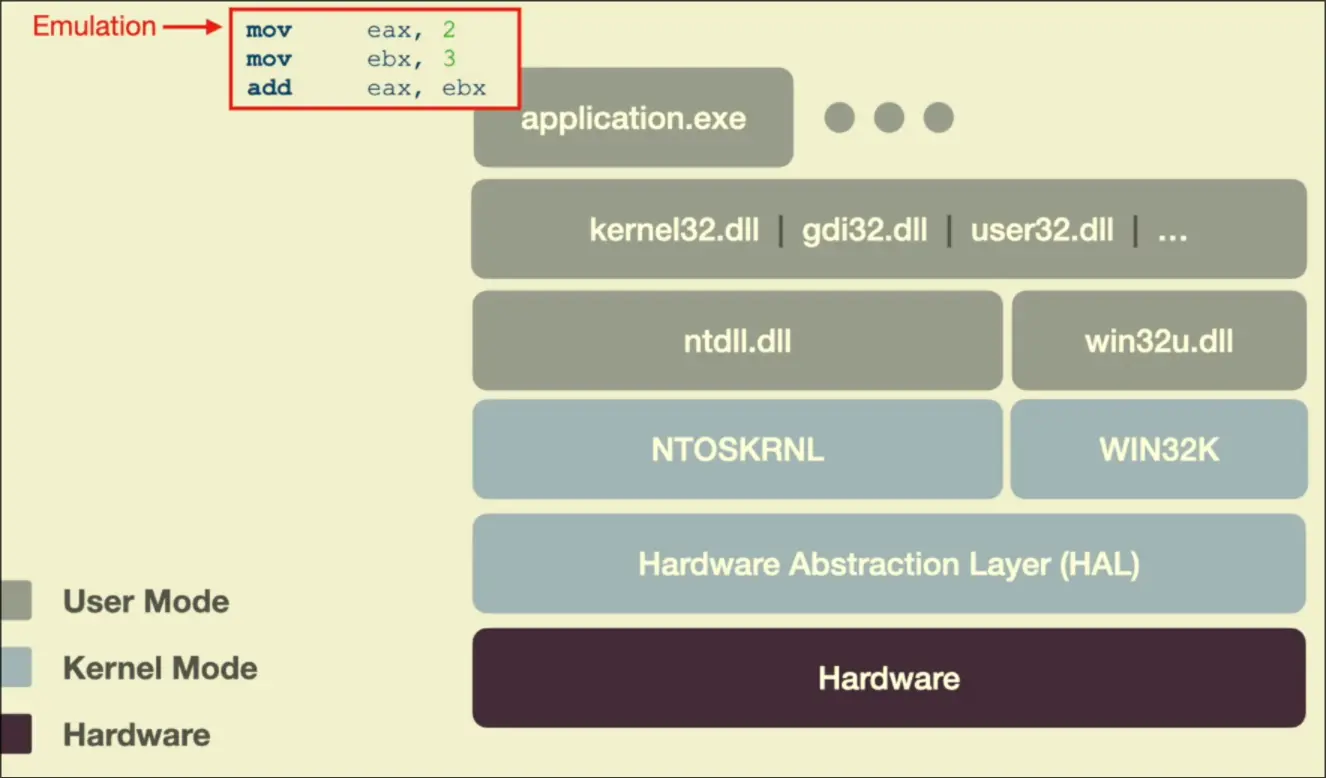Screen dimensions: 1326x778
Task: Click the mov eax, 2 instruction
Action: coord(351,30)
